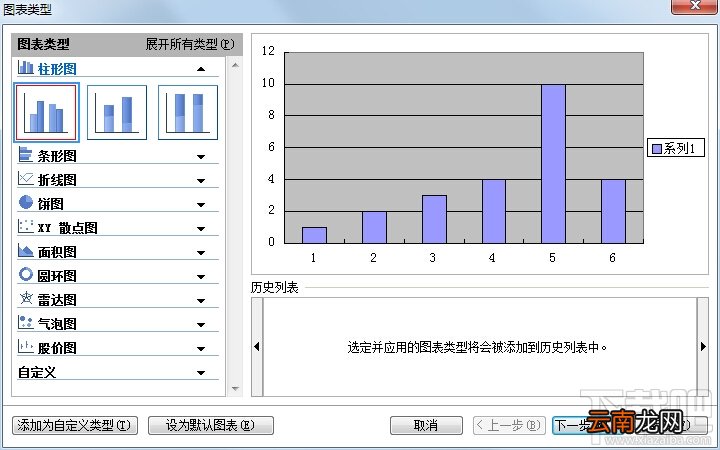This screenshot has height=450, width=720.
Task: Click the 饼图 pie chart icon
Action: click(x=25, y=202)
